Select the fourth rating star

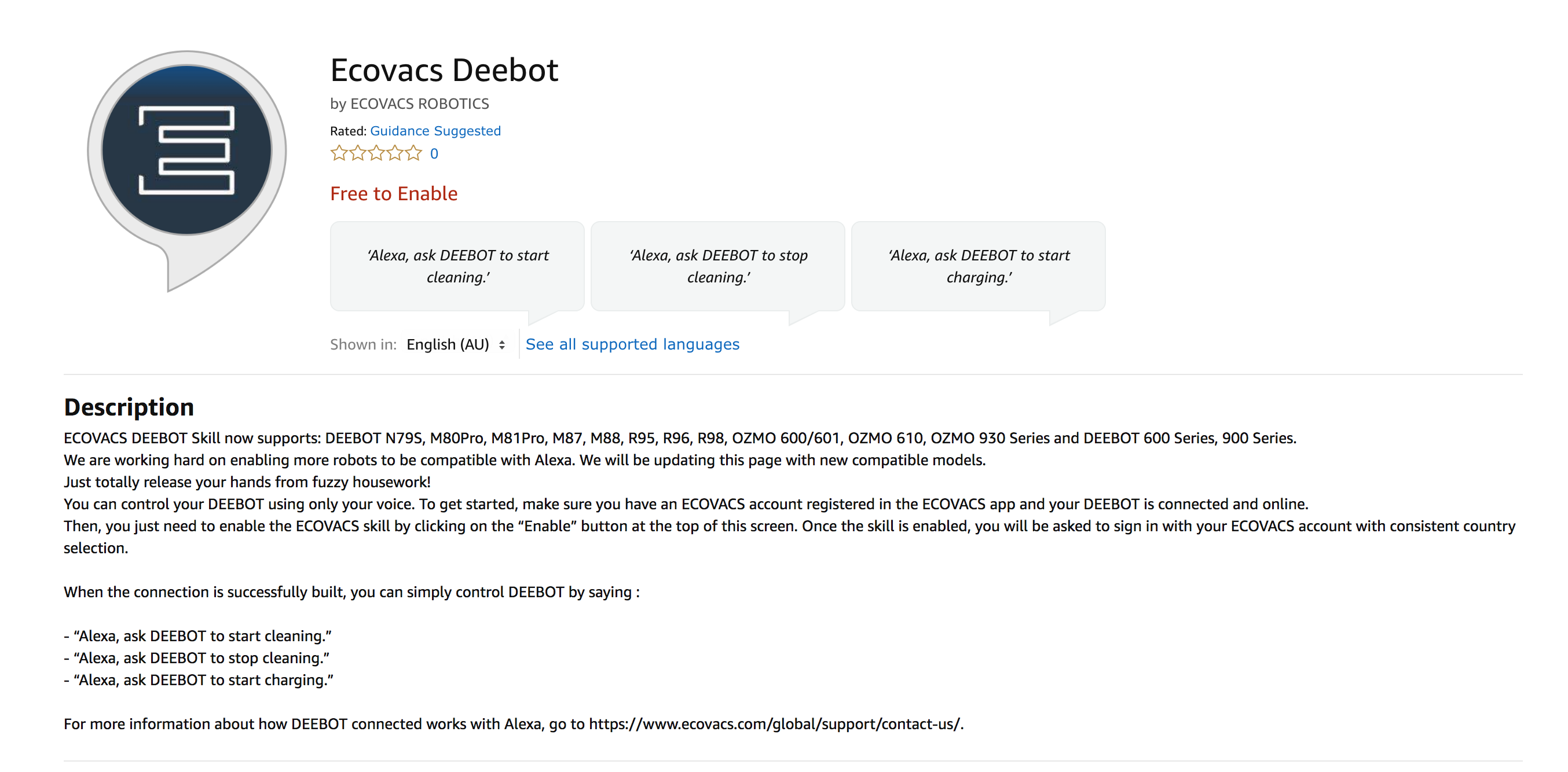pyautogui.click(x=395, y=153)
